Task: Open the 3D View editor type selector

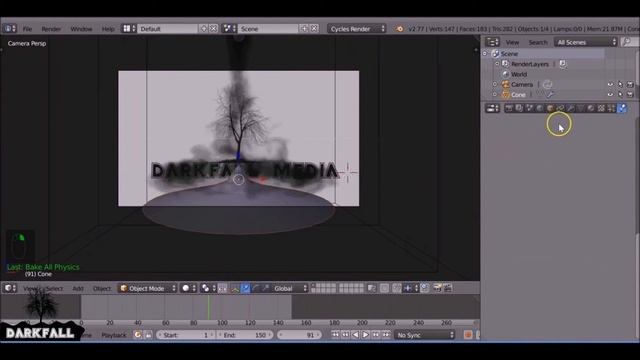Action: click(10, 288)
